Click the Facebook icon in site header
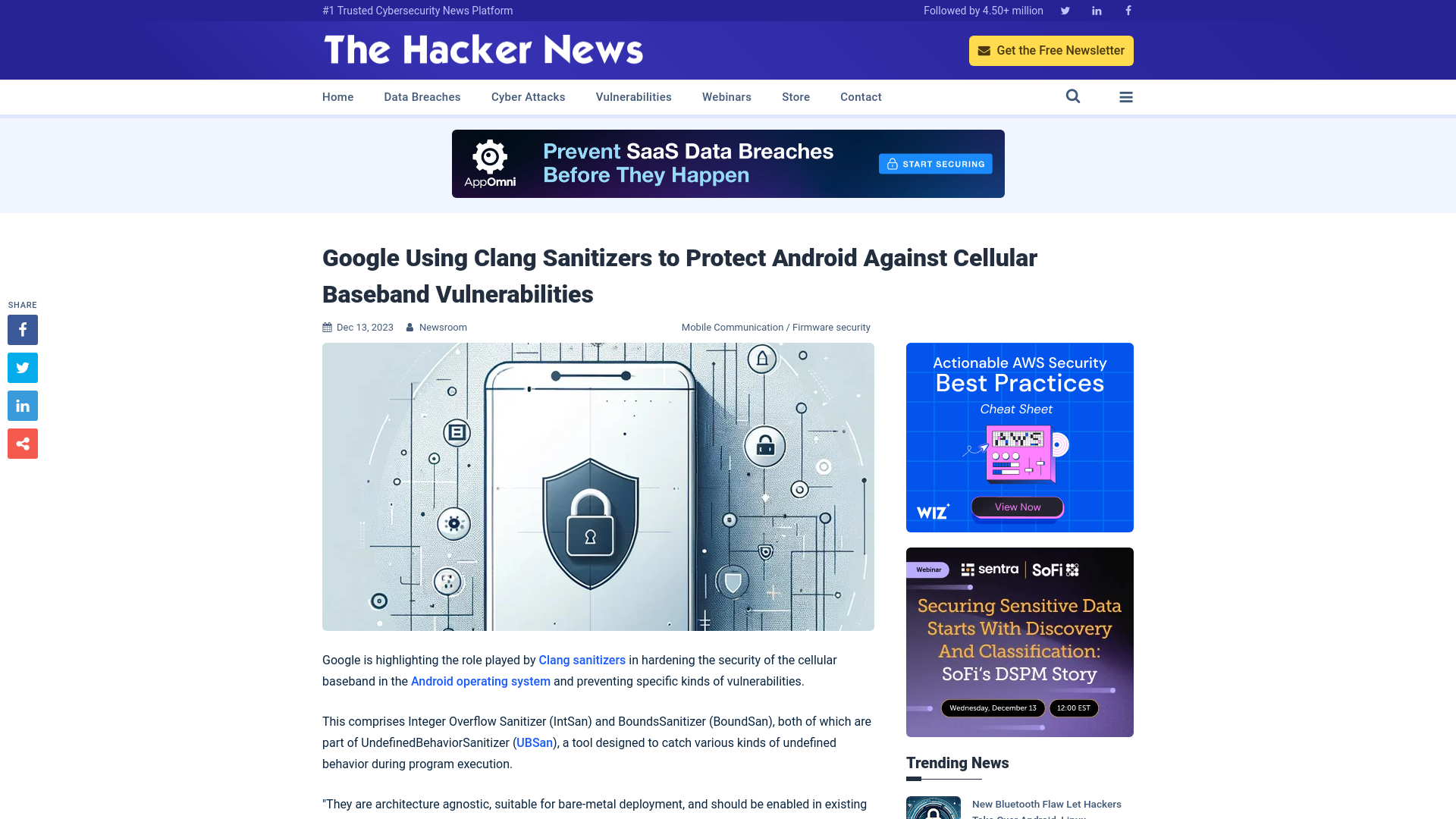Screen dimensions: 1456x819 (1128, 10)
